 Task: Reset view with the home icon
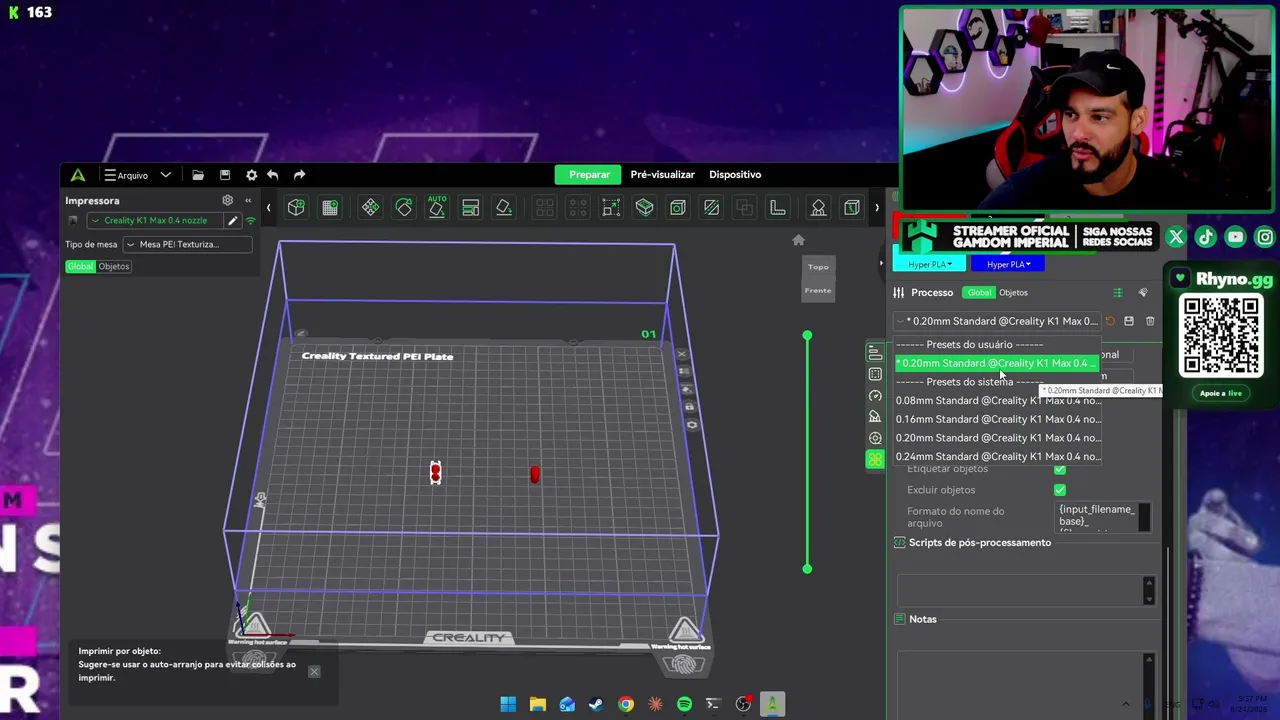798,240
